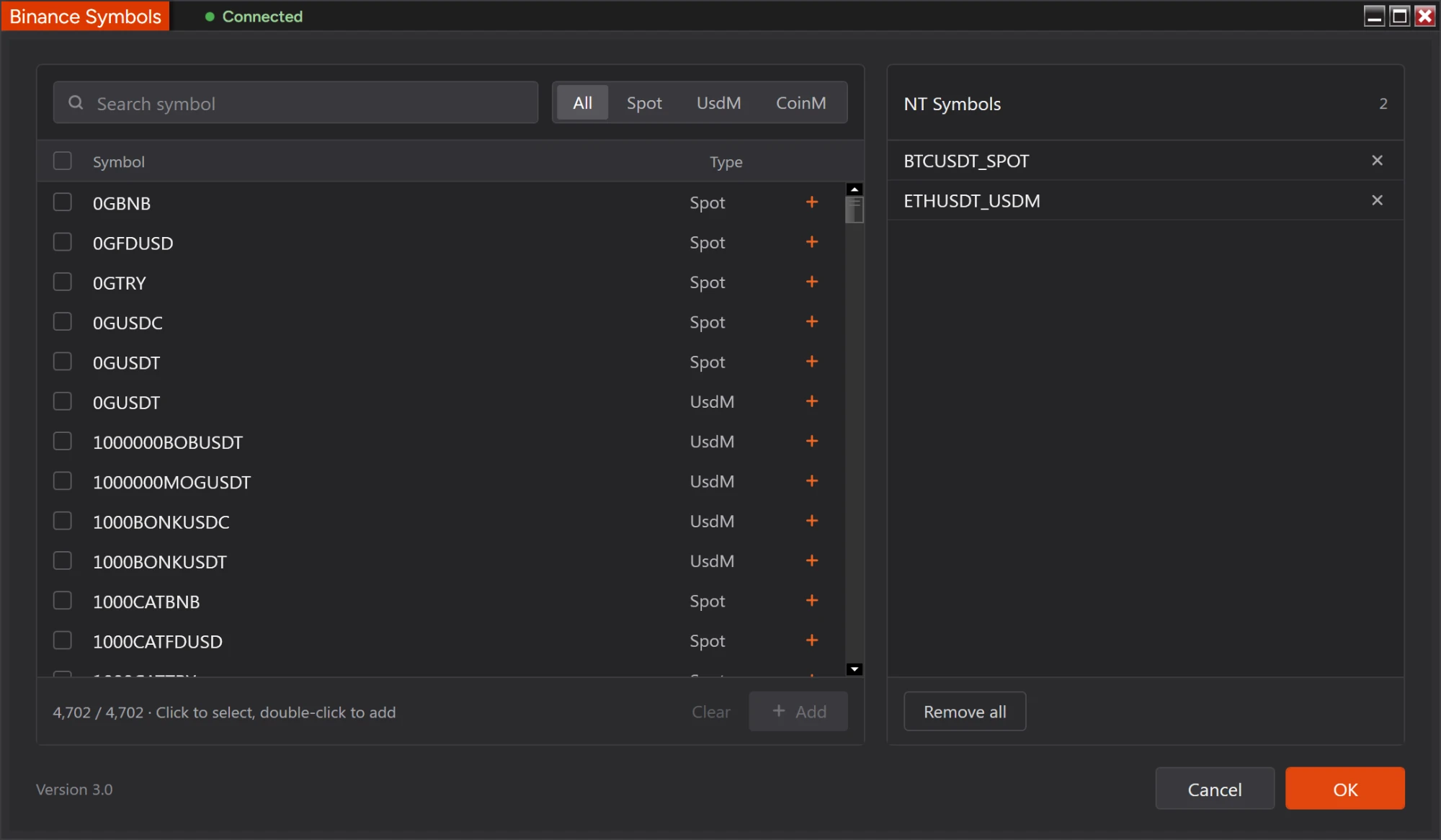The height and width of the screenshot is (840, 1441).
Task: Add 1000000MOGUSDT with plus icon
Action: 812,481
